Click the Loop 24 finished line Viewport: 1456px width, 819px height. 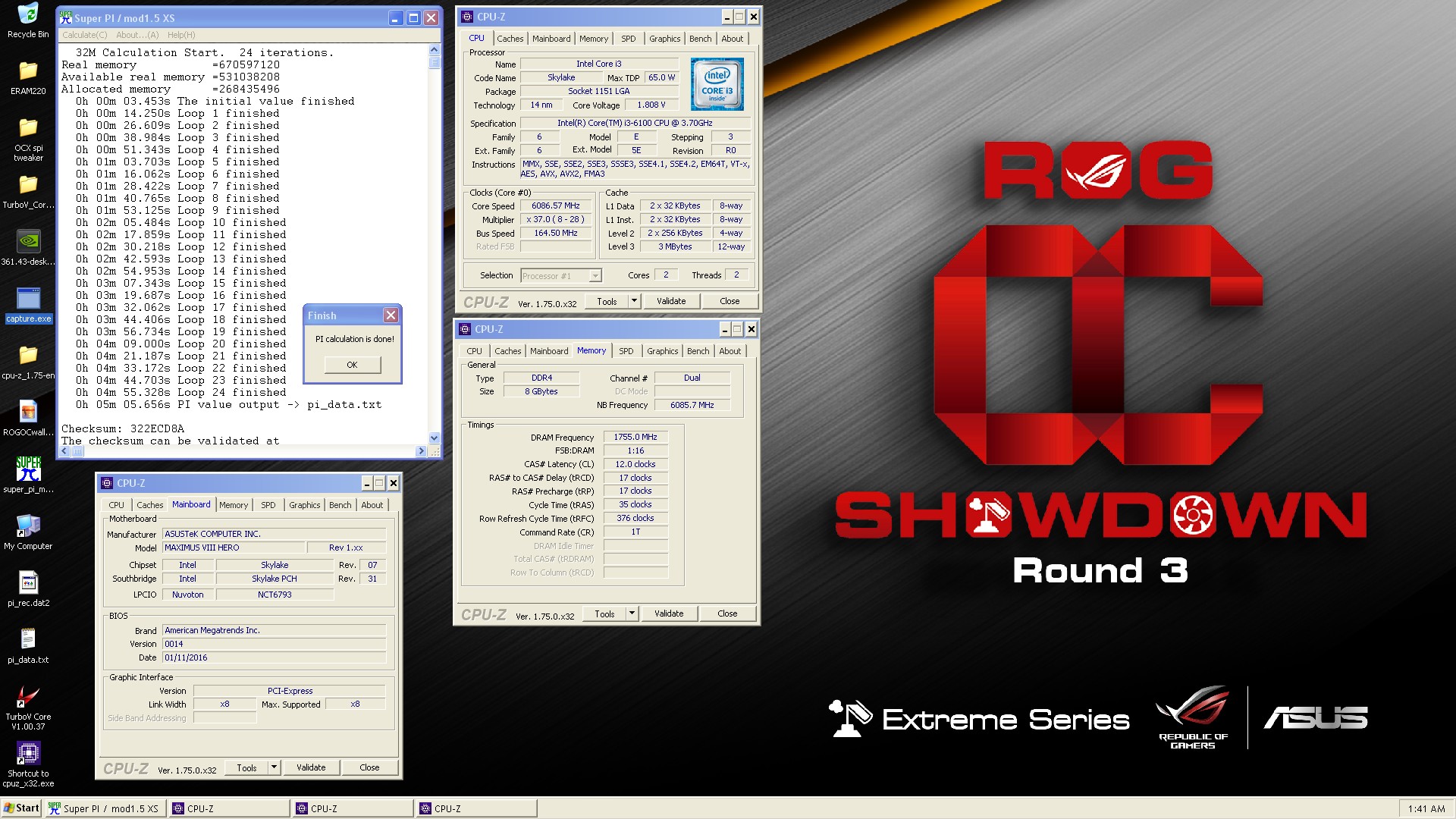pyautogui.click(x=180, y=392)
